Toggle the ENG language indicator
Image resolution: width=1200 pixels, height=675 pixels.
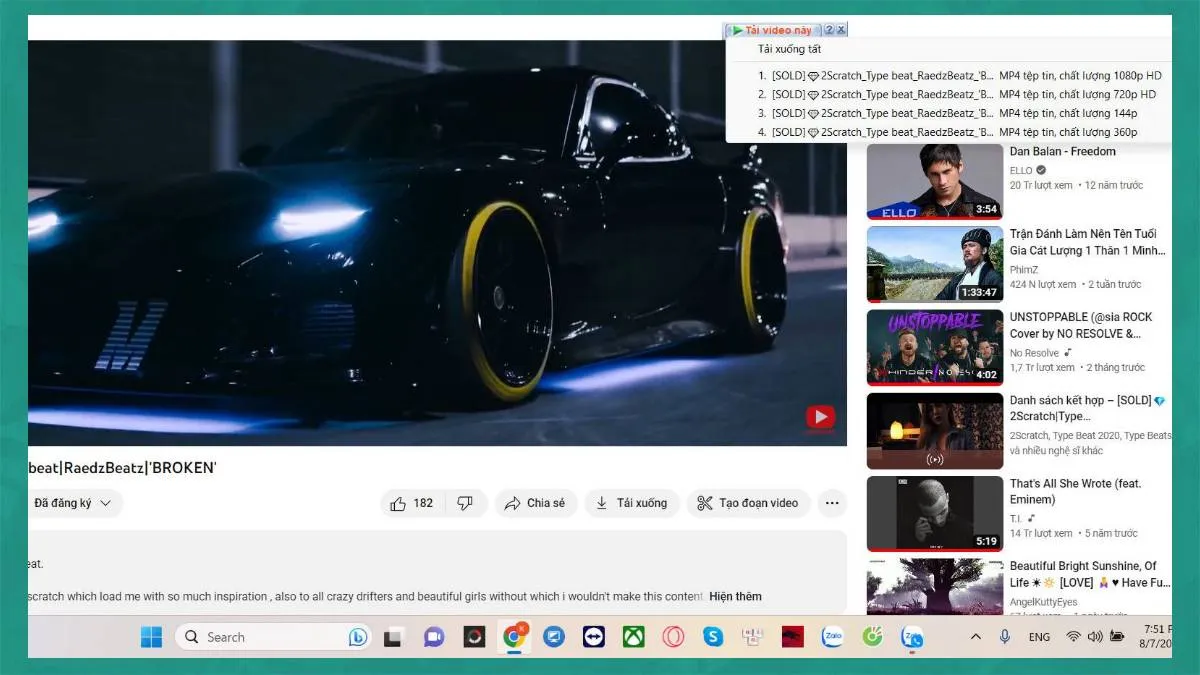1039,636
